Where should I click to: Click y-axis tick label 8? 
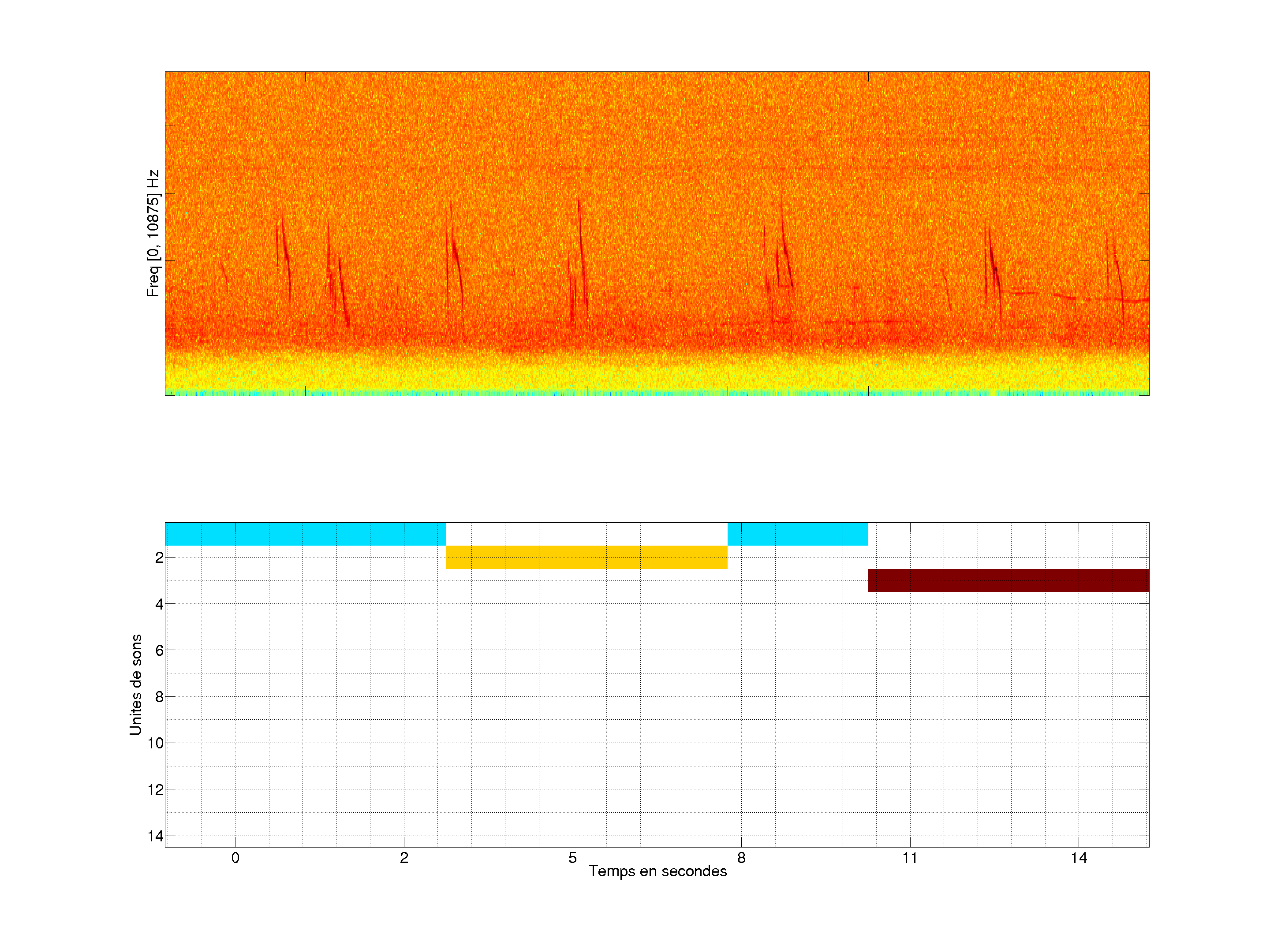(159, 697)
